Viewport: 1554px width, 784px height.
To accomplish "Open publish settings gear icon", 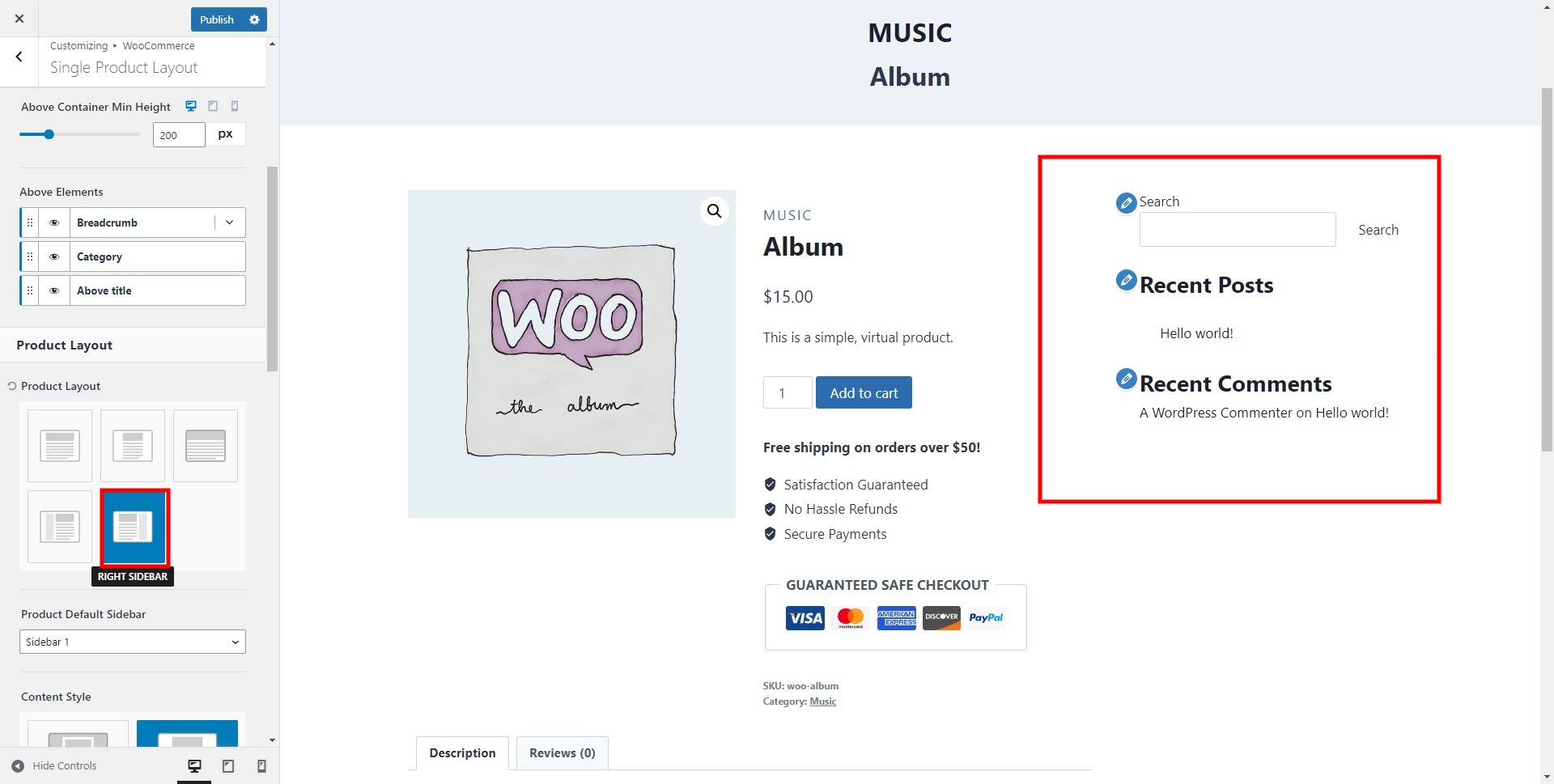I will pos(254,19).
